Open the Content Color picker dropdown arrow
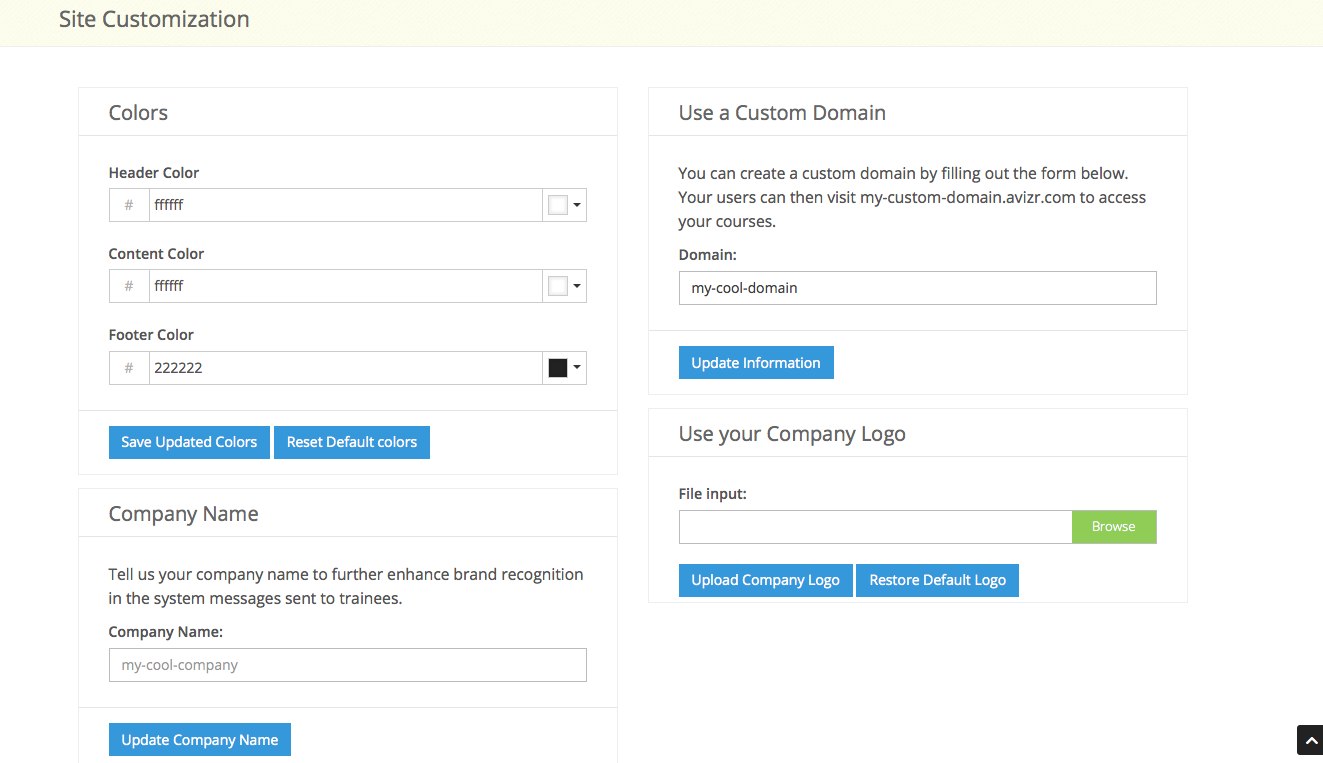Viewport: 1323px width, 763px height. click(577, 287)
